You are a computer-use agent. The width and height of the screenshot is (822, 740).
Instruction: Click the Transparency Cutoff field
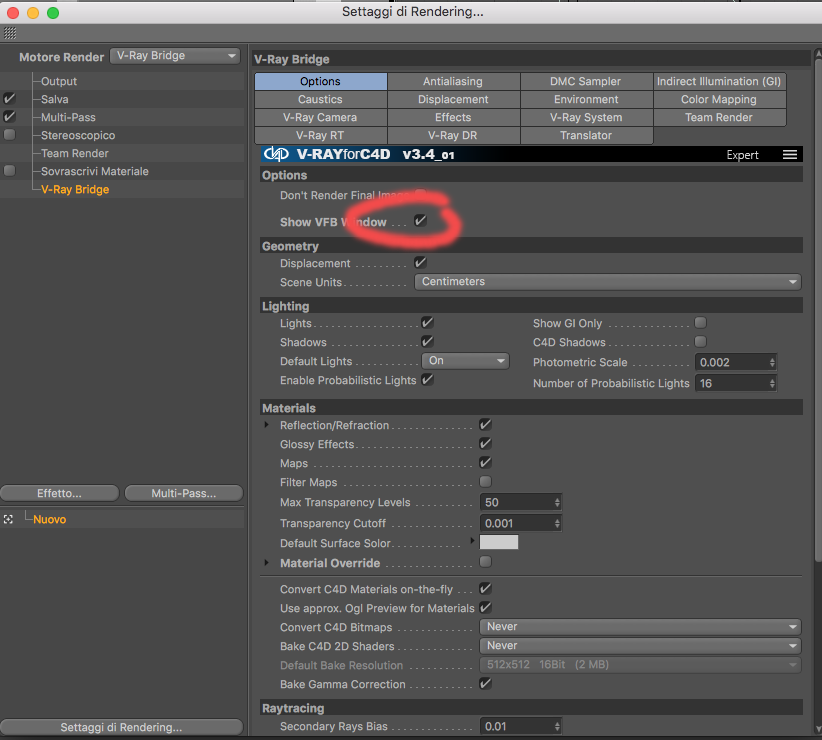pos(521,523)
